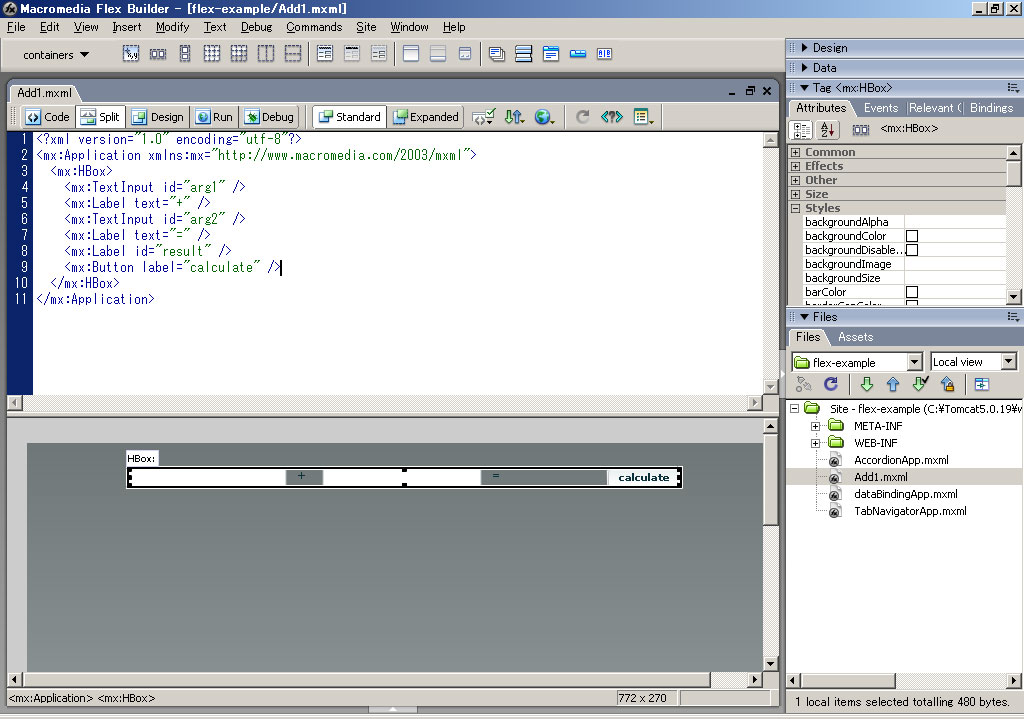The image size is (1024, 719).
Task: Insert a TabNavigator container from the toolbar
Action: (x=551, y=54)
